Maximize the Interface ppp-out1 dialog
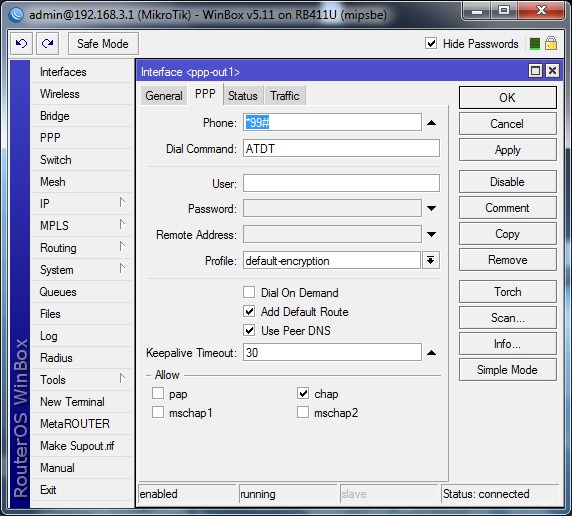 [535, 70]
